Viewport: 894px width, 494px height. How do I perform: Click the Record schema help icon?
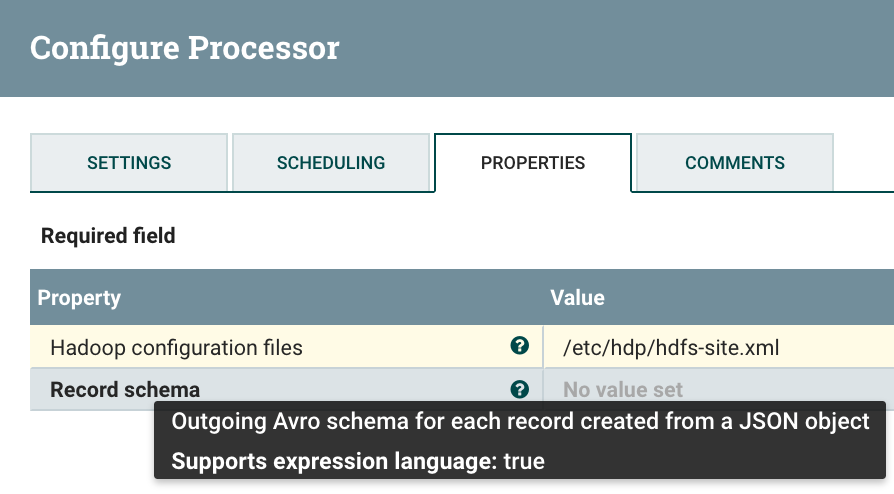pyautogui.click(x=519, y=389)
